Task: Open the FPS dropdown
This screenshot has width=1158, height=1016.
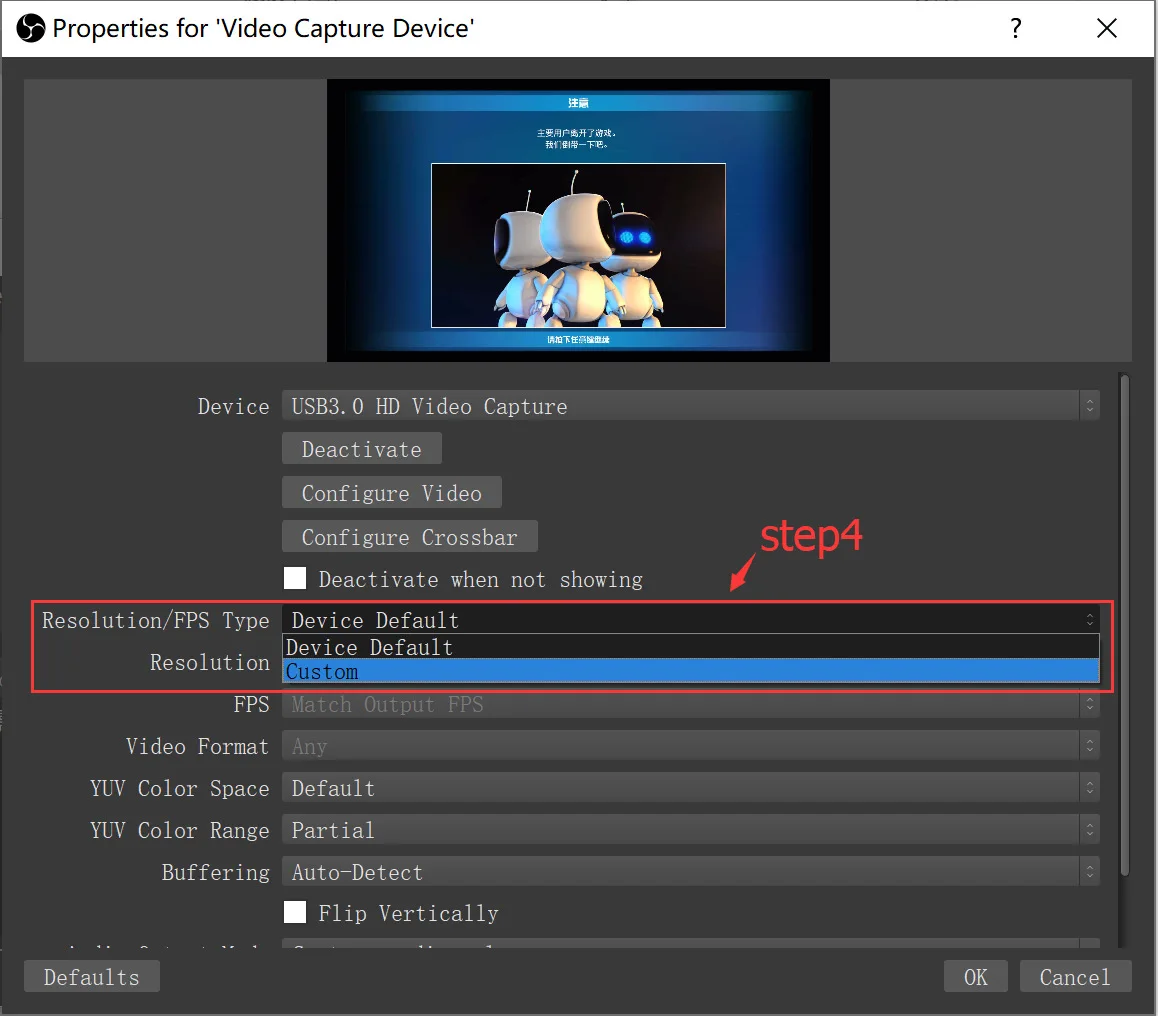Action: (691, 704)
